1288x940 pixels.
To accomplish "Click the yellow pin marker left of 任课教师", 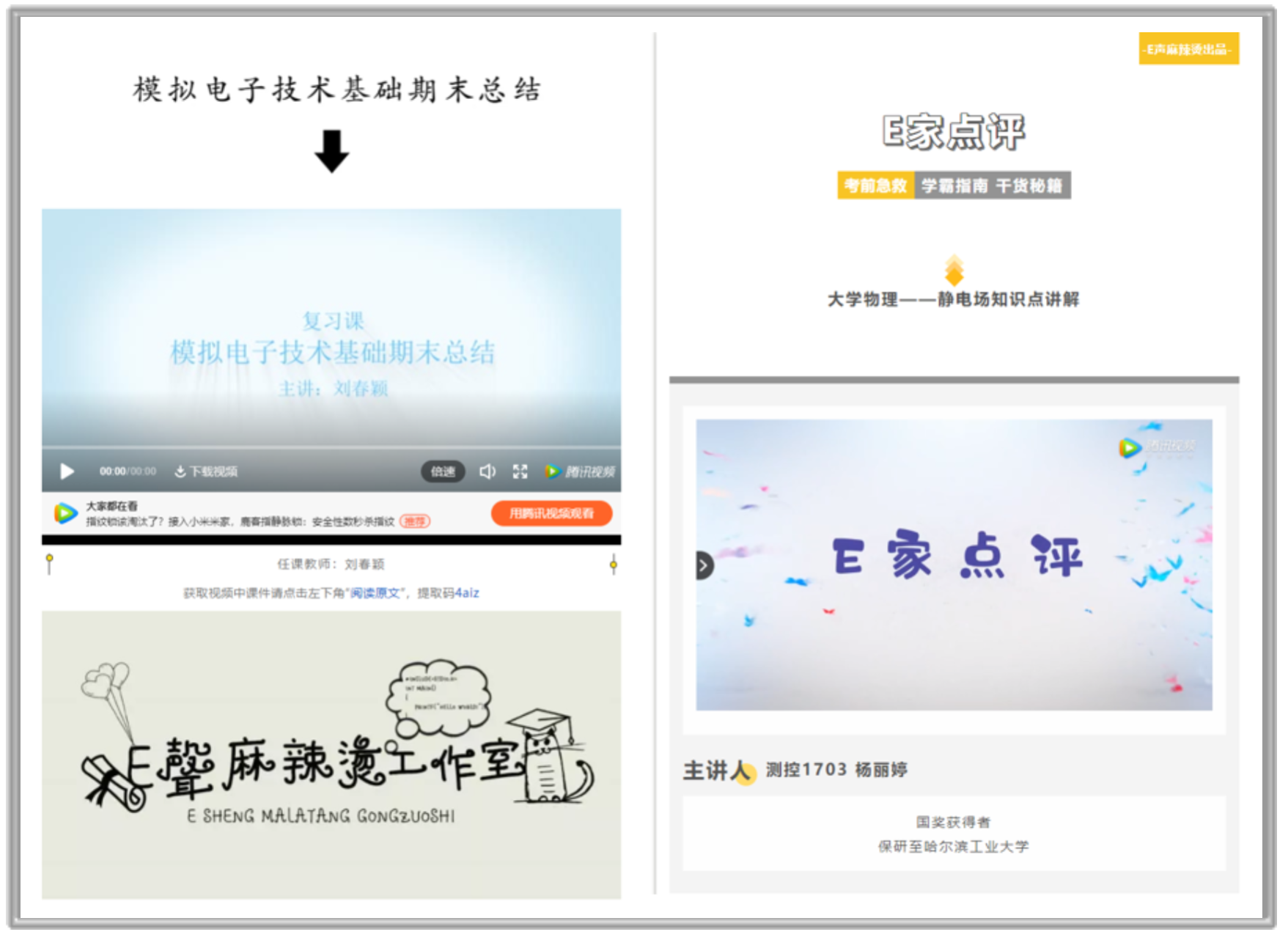I will (x=49, y=563).
